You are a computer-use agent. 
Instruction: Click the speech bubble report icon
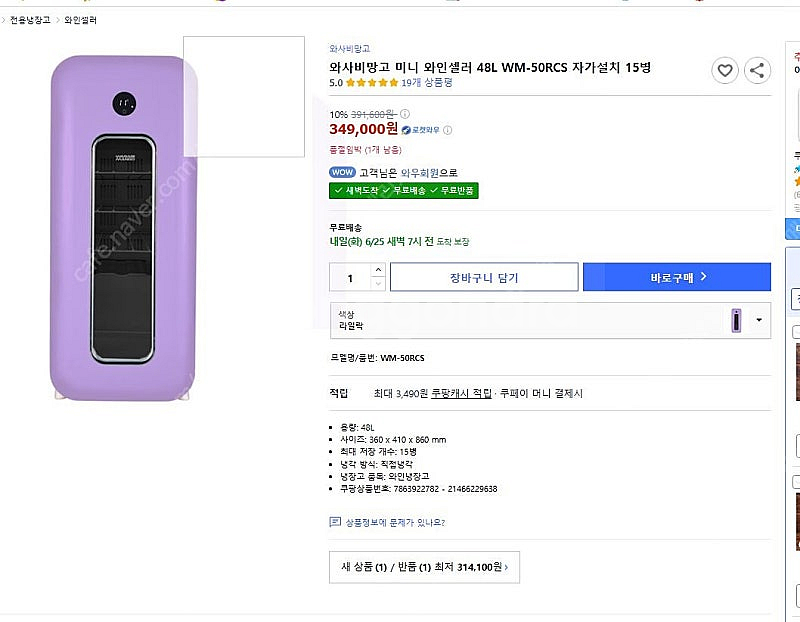point(335,522)
